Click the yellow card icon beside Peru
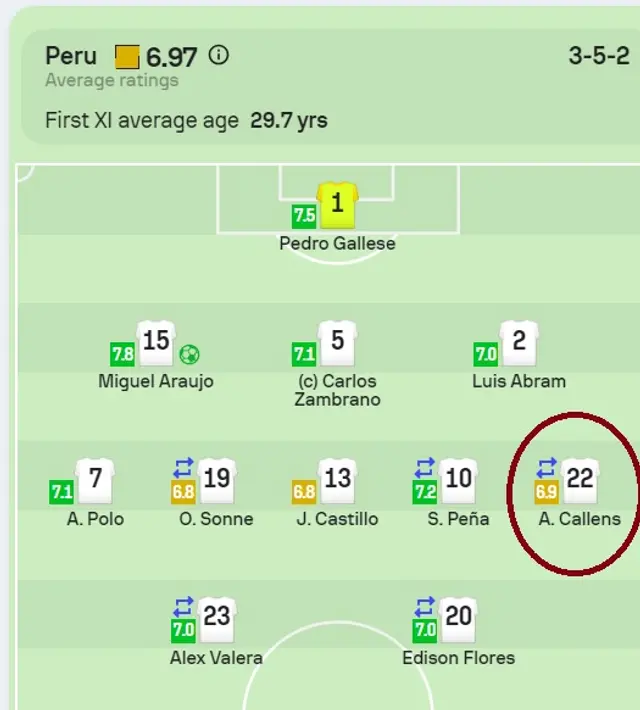640x710 pixels. pyautogui.click(x=127, y=56)
